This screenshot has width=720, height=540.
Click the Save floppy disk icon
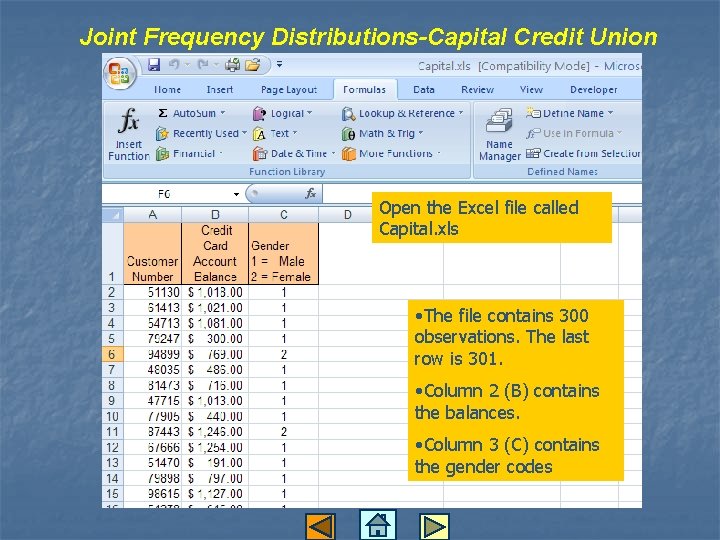point(154,65)
